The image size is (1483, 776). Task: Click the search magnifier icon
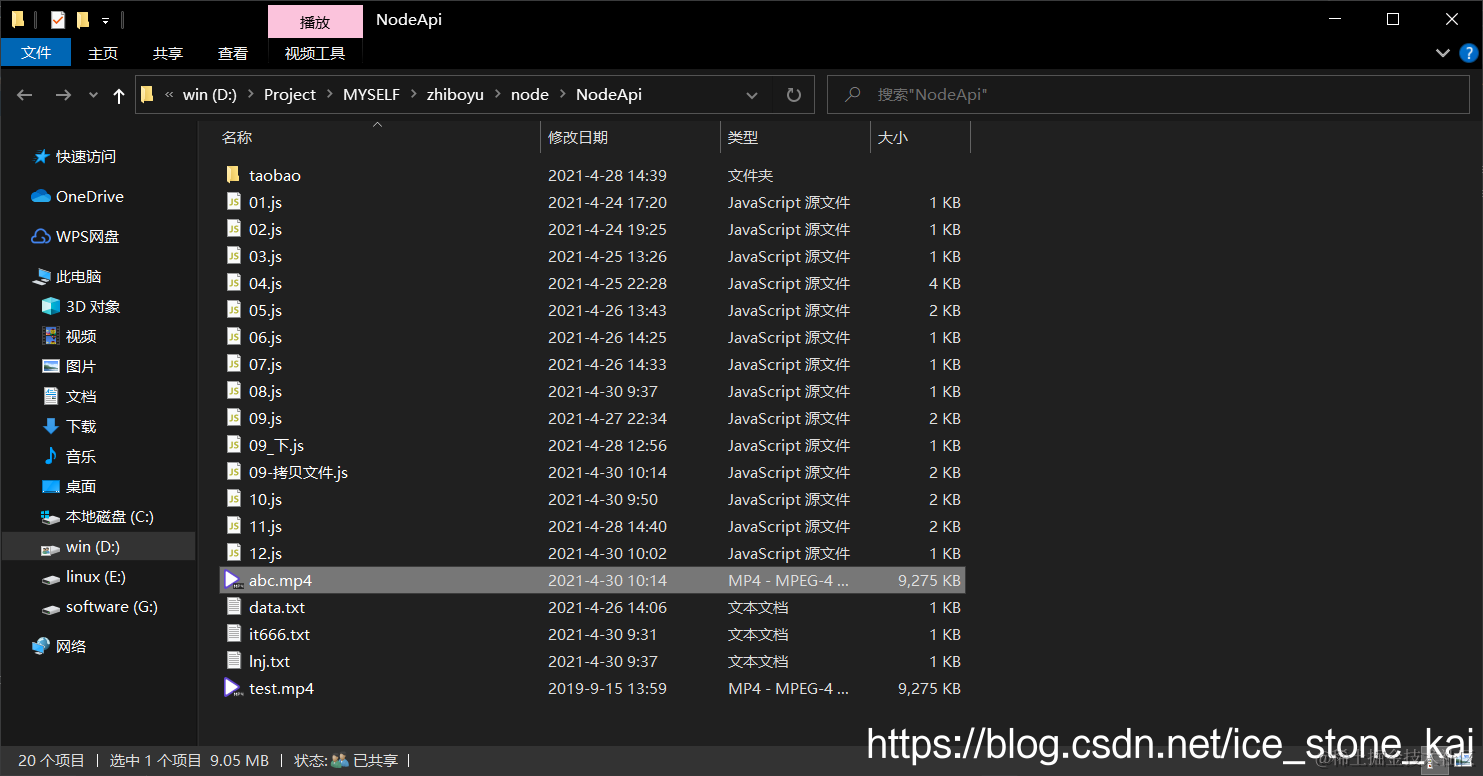853,94
